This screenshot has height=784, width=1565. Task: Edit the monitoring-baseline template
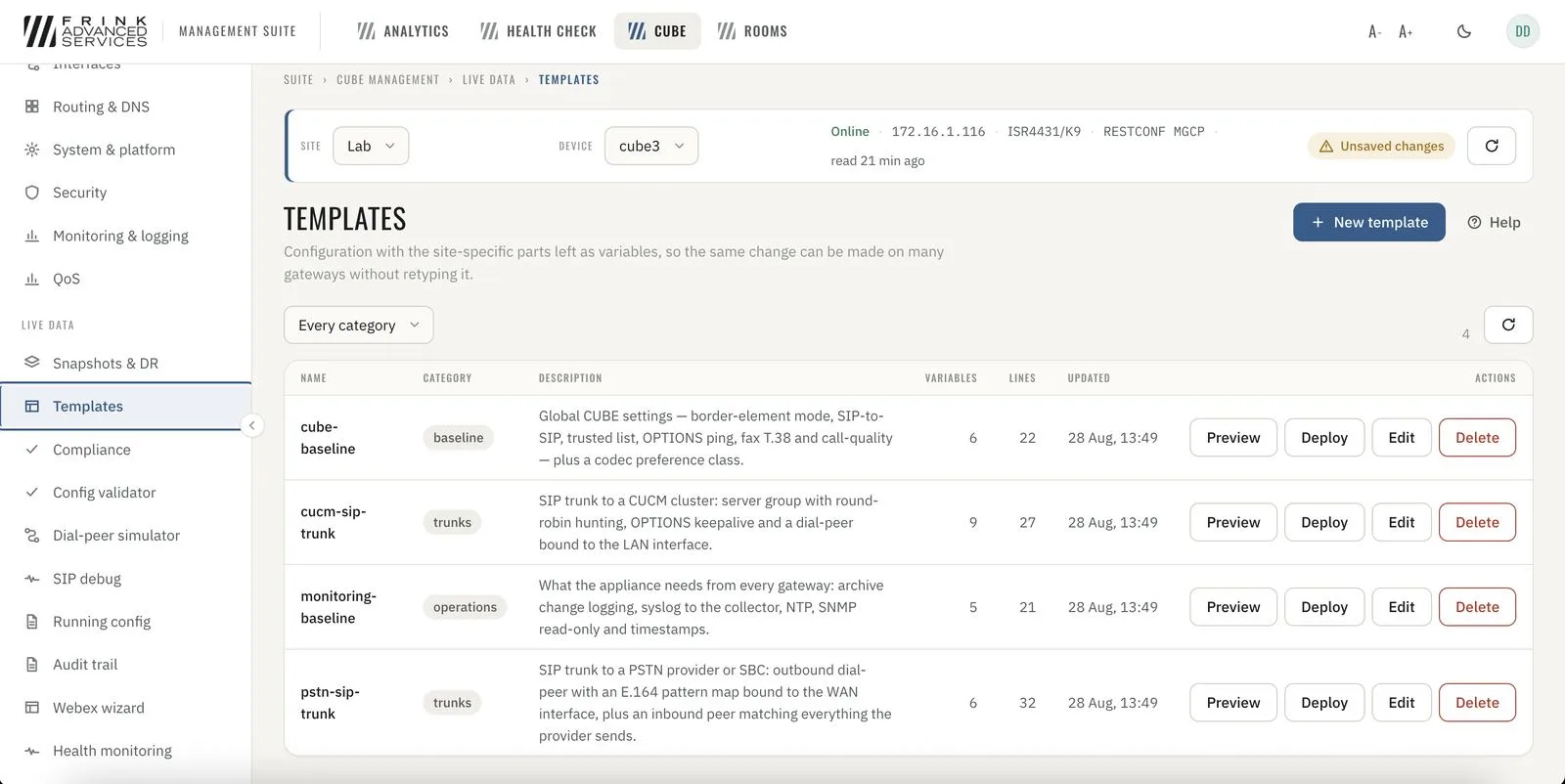1402,607
